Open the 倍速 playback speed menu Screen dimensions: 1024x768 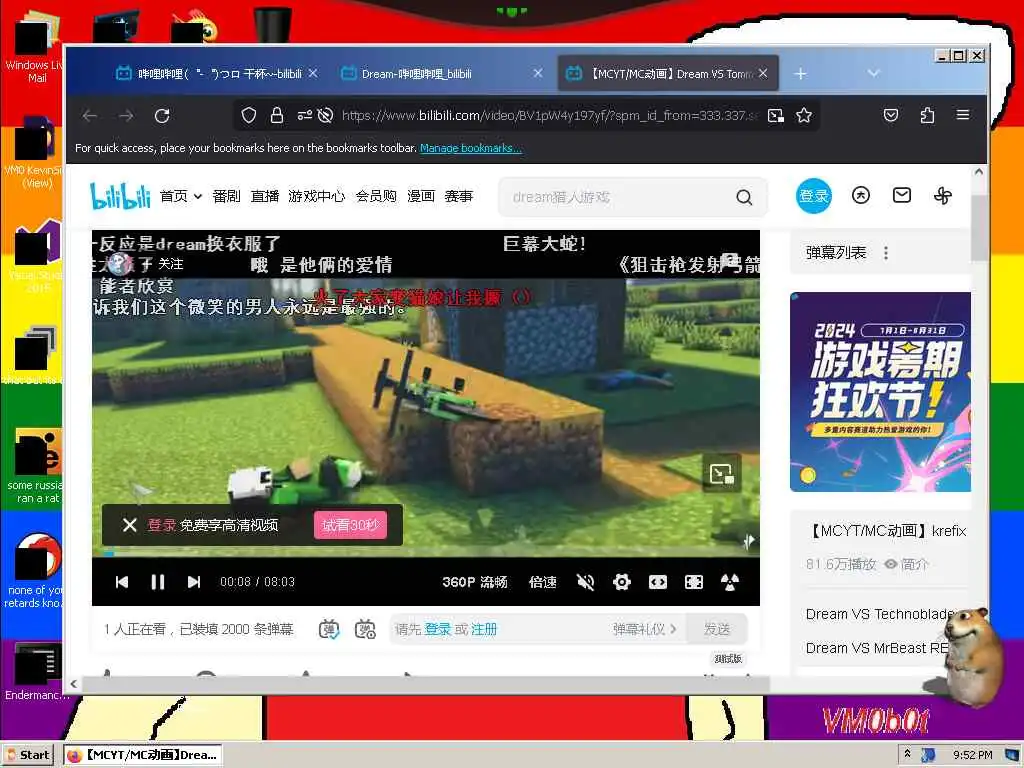(x=542, y=582)
